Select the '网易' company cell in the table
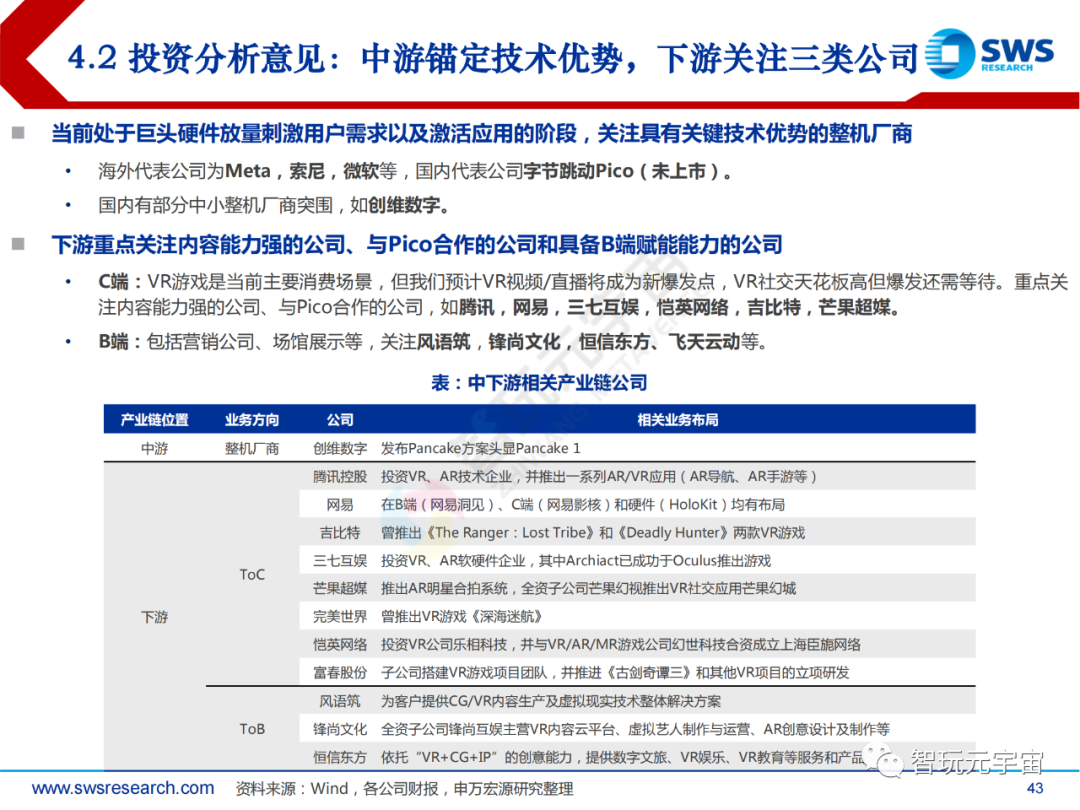The image size is (1080, 810). coord(340,505)
